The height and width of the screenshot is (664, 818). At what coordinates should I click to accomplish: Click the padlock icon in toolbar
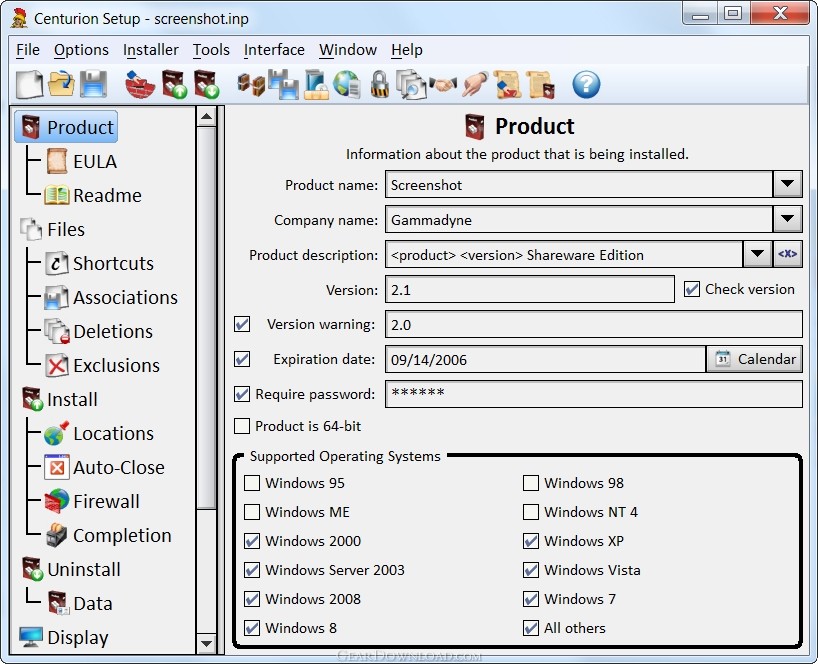[x=379, y=84]
